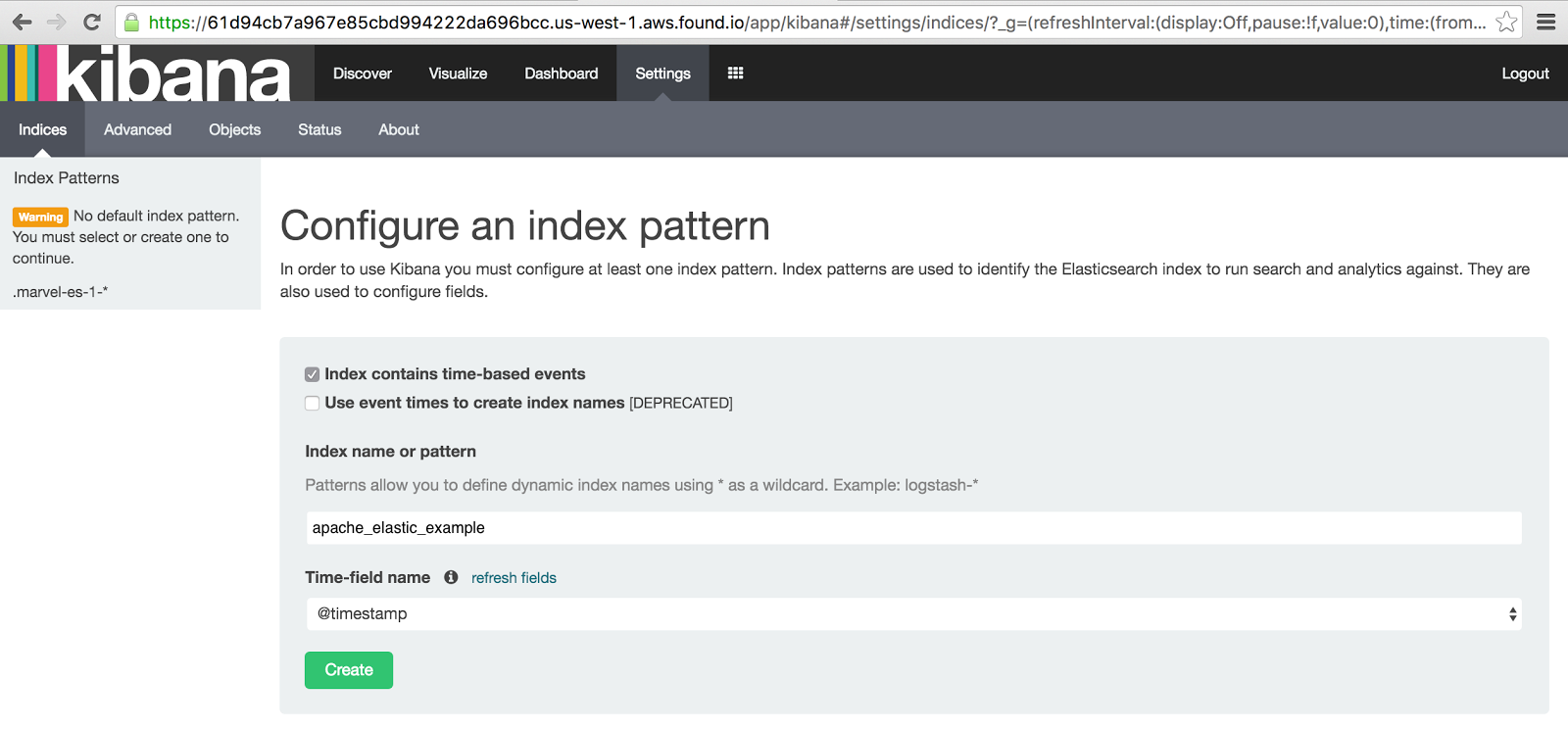This screenshot has width=1568, height=729.
Task: Go to the Advanced settings tab
Action: [137, 129]
